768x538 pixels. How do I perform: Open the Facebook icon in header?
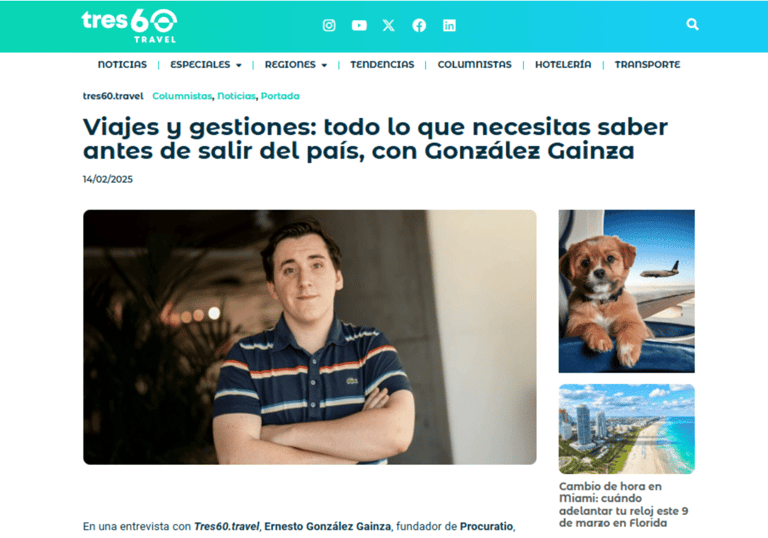(419, 25)
